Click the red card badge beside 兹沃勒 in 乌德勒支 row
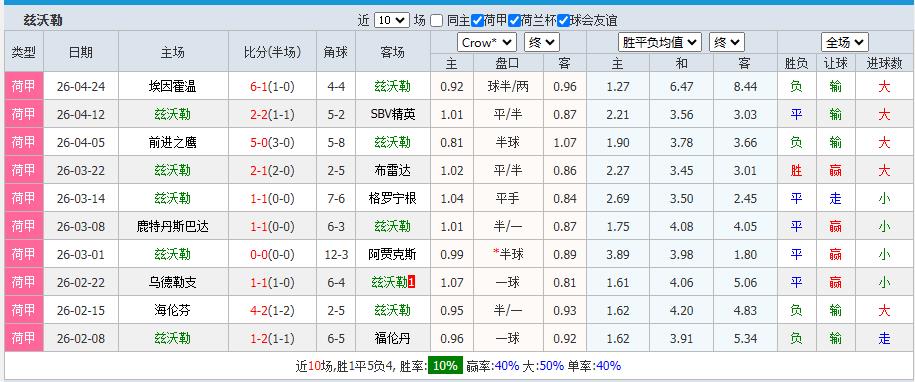This screenshot has height=382, width=915. [x=411, y=283]
